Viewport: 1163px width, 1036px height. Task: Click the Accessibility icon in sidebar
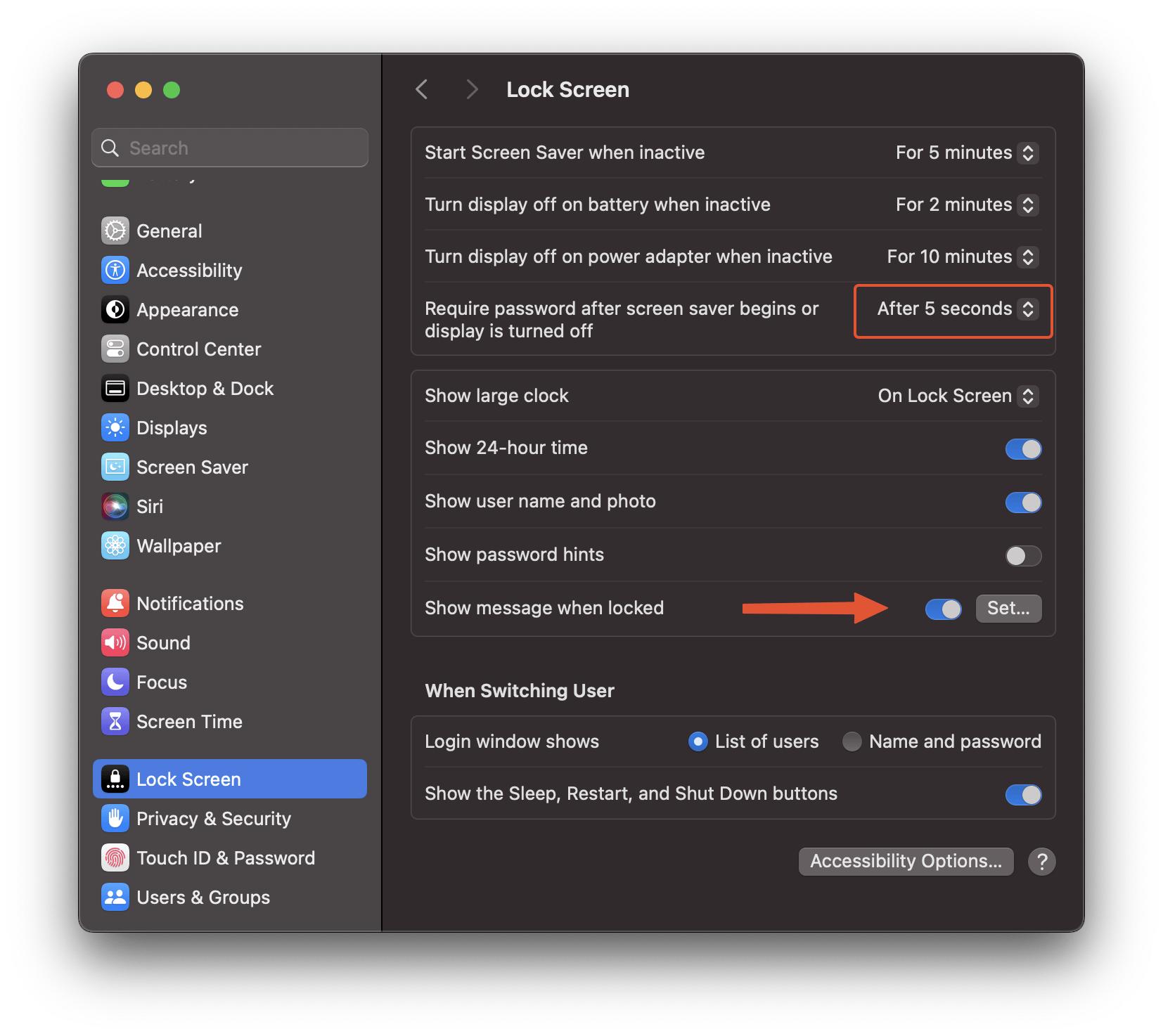115,271
